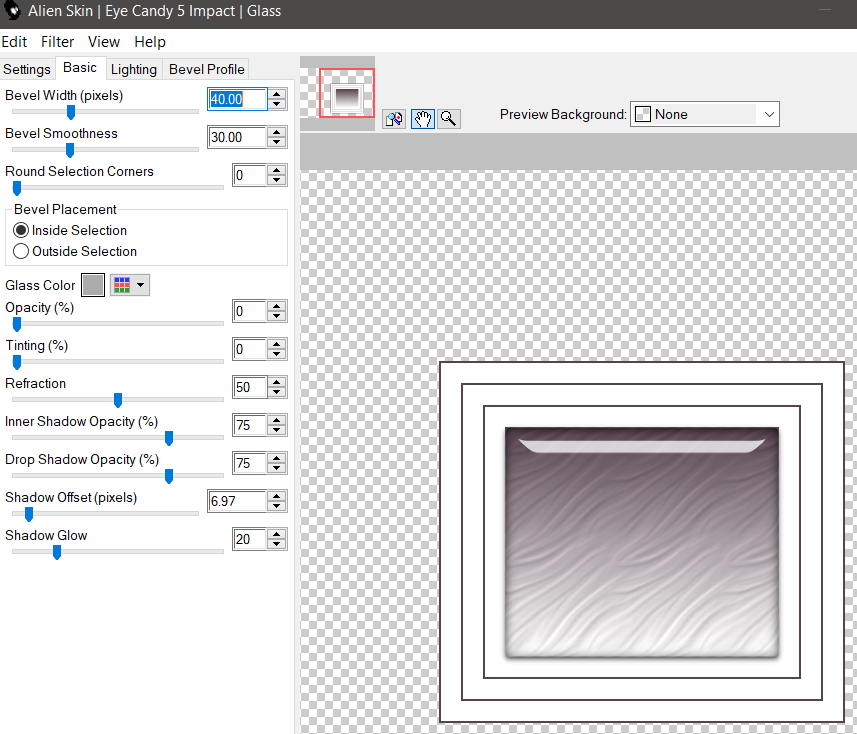Open the Preview Background dropdown
857x734 pixels.
point(768,115)
